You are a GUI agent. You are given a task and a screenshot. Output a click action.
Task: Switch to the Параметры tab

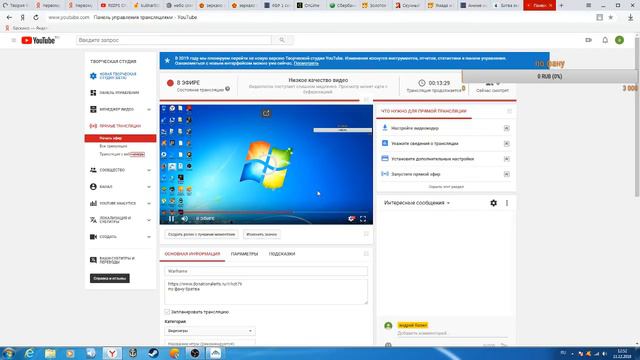244,254
